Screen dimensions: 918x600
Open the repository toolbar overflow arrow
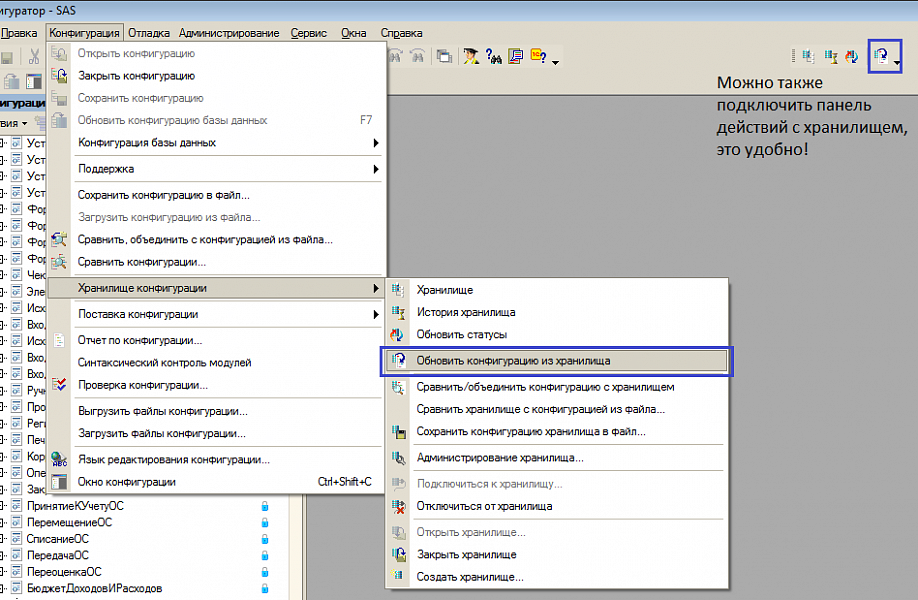[896, 62]
